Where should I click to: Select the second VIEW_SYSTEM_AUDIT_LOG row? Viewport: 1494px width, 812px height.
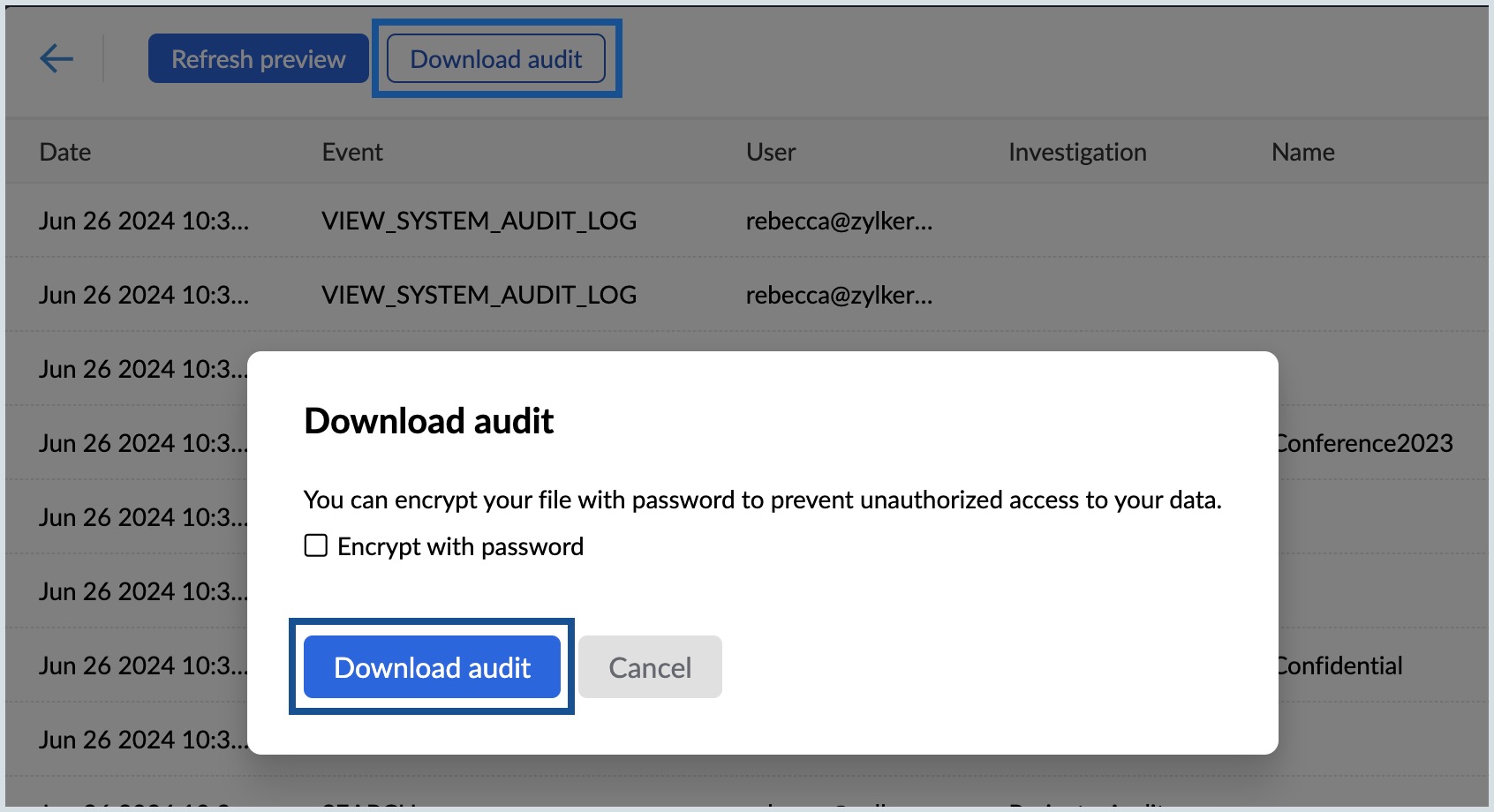click(x=479, y=295)
